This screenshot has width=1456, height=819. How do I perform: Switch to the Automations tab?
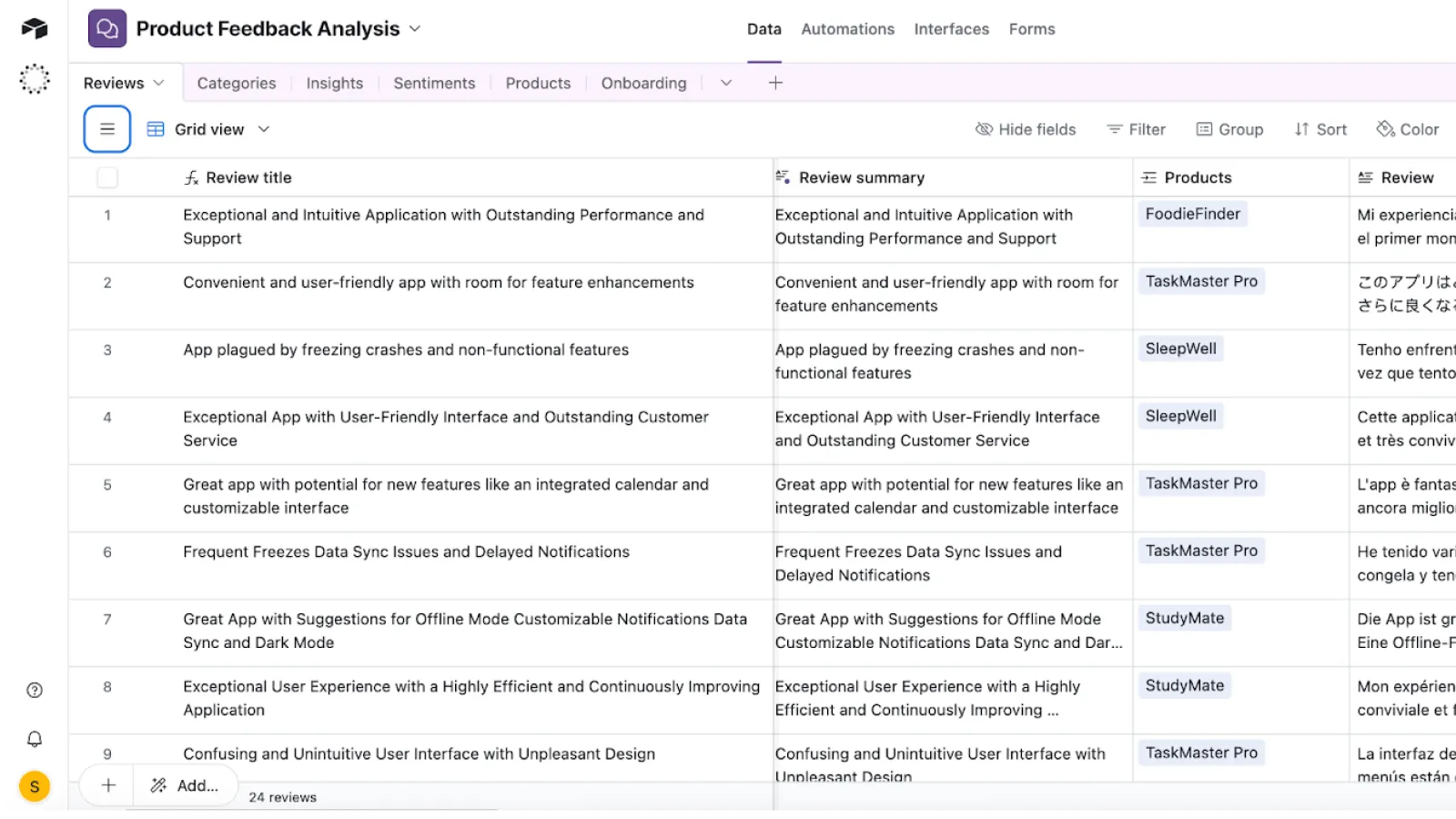[848, 29]
